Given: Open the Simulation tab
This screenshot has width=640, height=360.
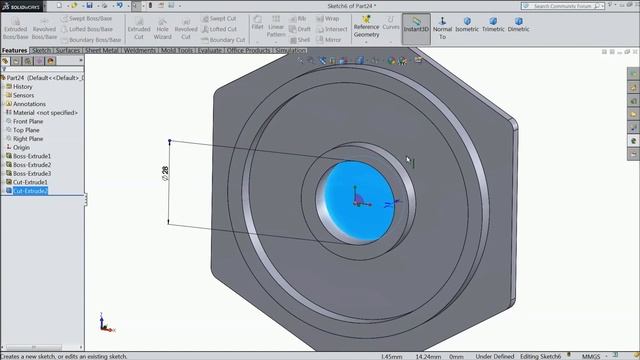Looking at the screenshot, I should pos(290,50).
